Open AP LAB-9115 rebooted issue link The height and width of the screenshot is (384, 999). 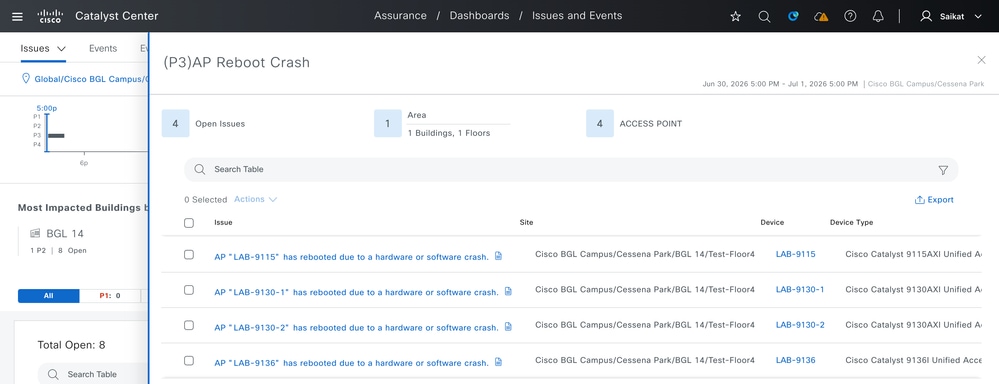(351, 257)
